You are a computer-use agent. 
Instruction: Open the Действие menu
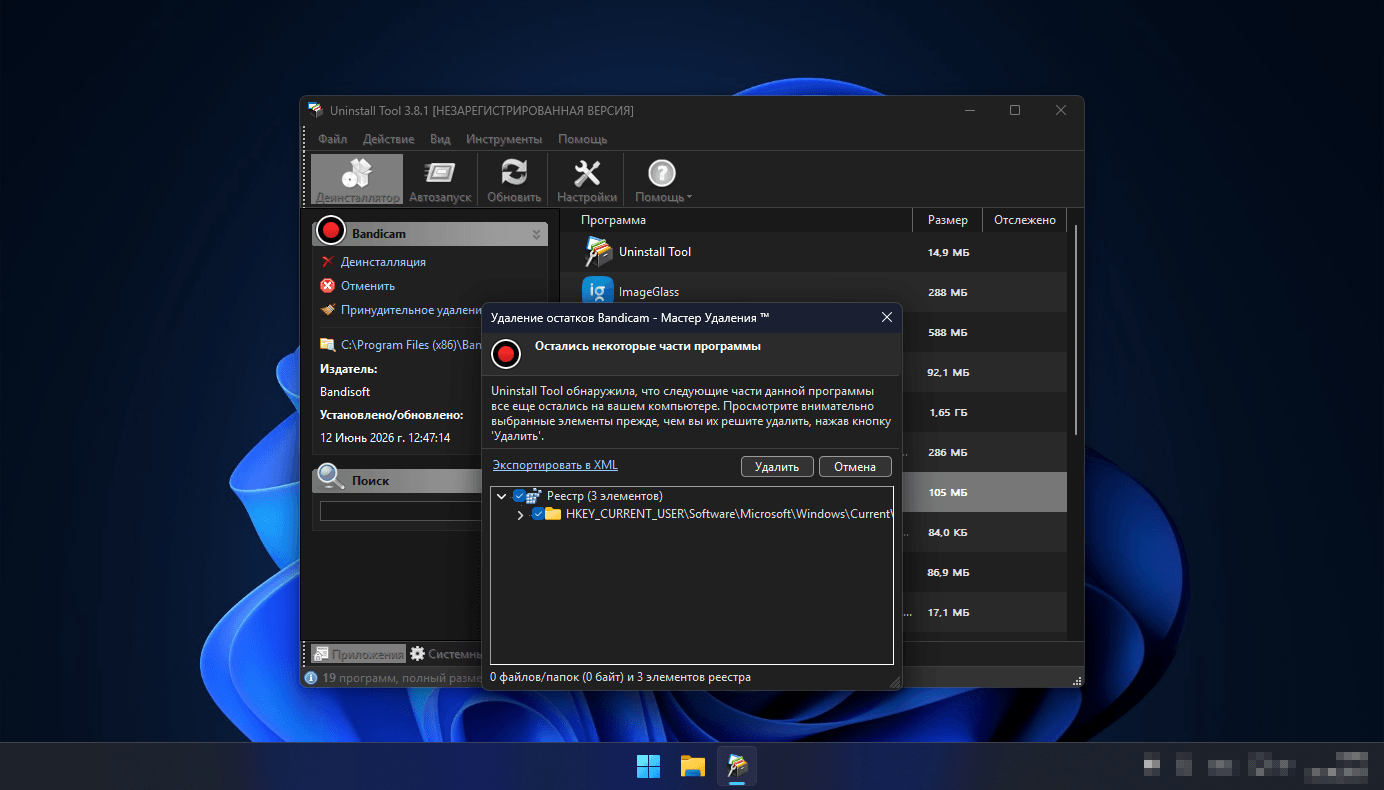389,139
